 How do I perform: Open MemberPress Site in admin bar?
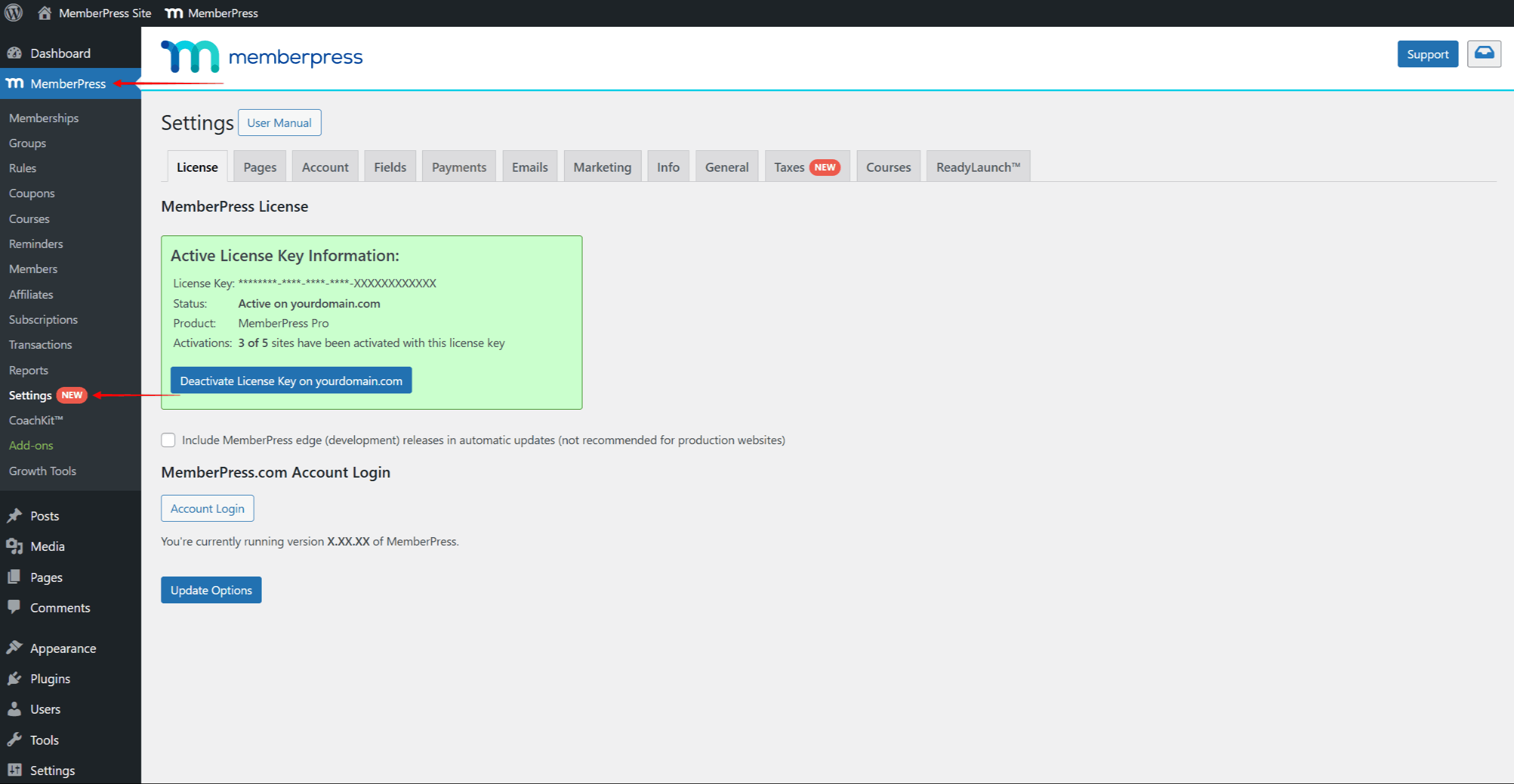[105, 13]
